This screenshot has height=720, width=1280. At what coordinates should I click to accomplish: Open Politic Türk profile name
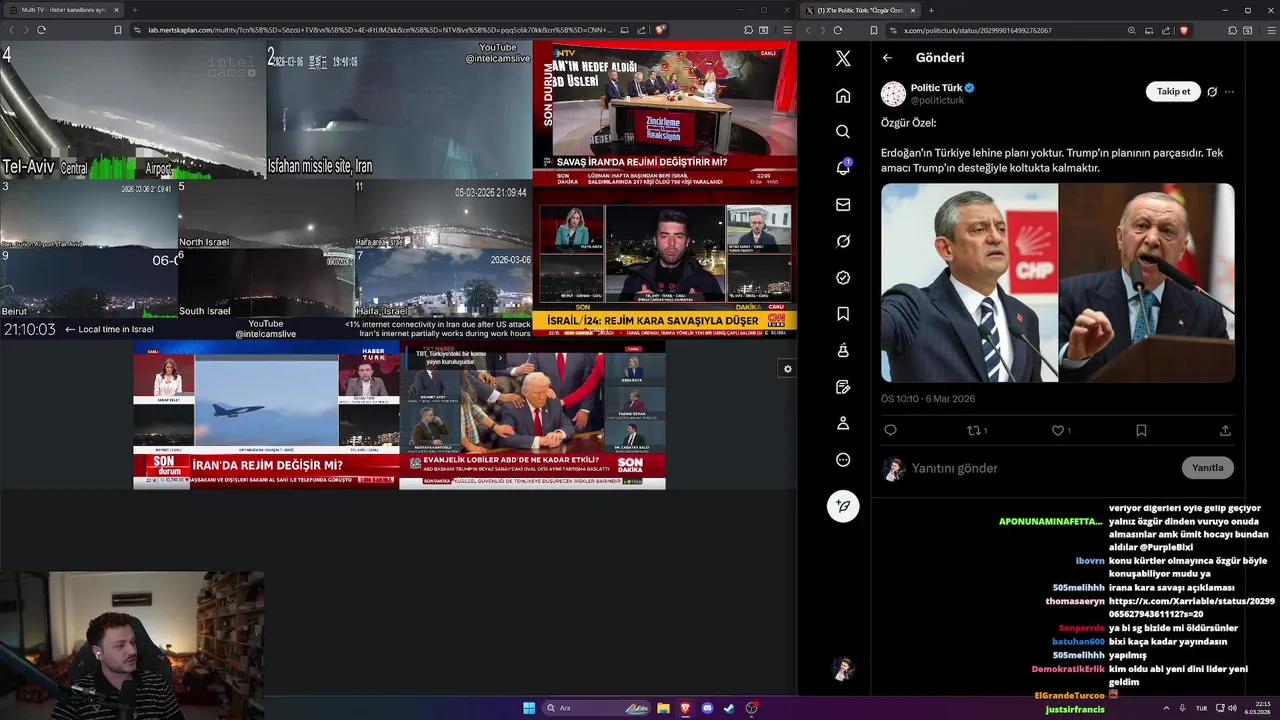(936, 88)
